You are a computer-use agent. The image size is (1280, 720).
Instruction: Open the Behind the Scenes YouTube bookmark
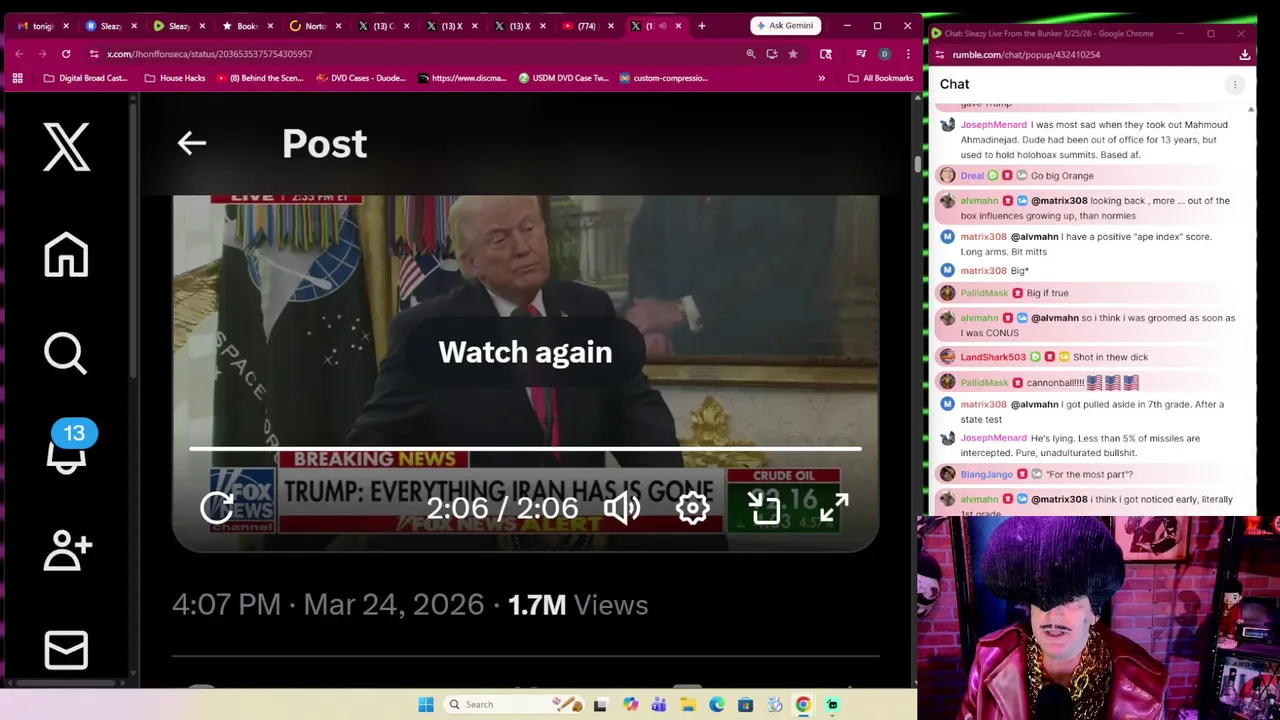259,78
